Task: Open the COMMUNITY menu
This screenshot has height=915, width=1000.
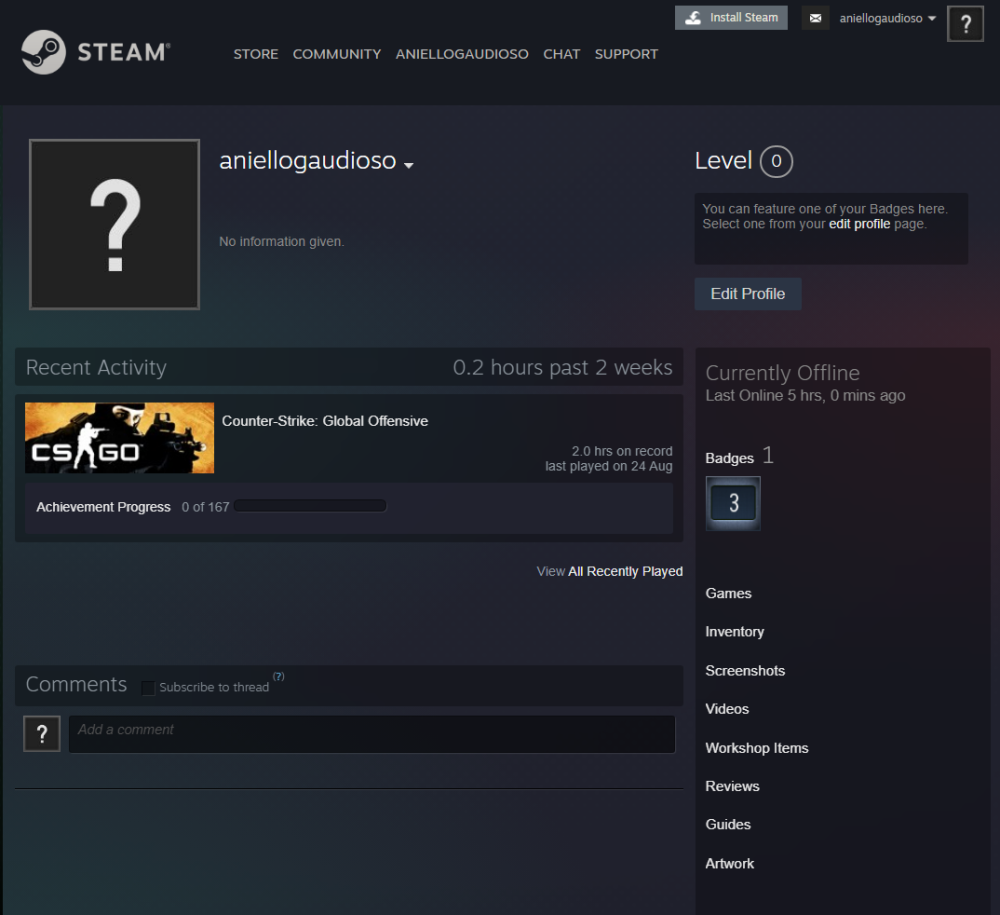Action: tap(337, 54)
